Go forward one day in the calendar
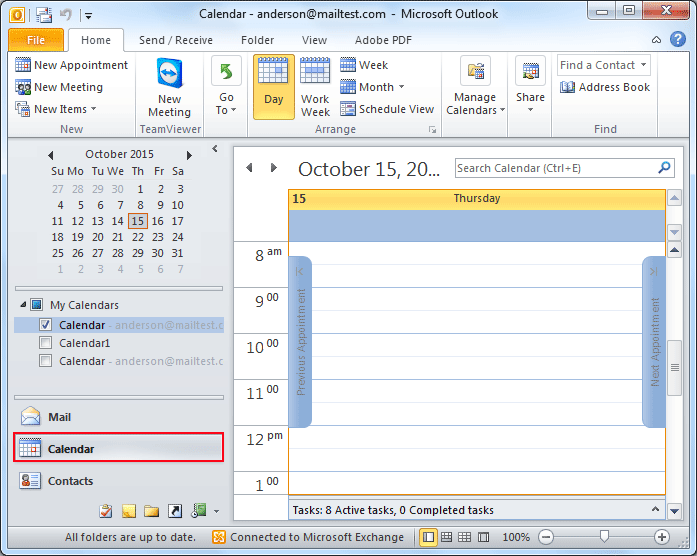The height and width of the screenshot is (556, 697). (273, 168)
